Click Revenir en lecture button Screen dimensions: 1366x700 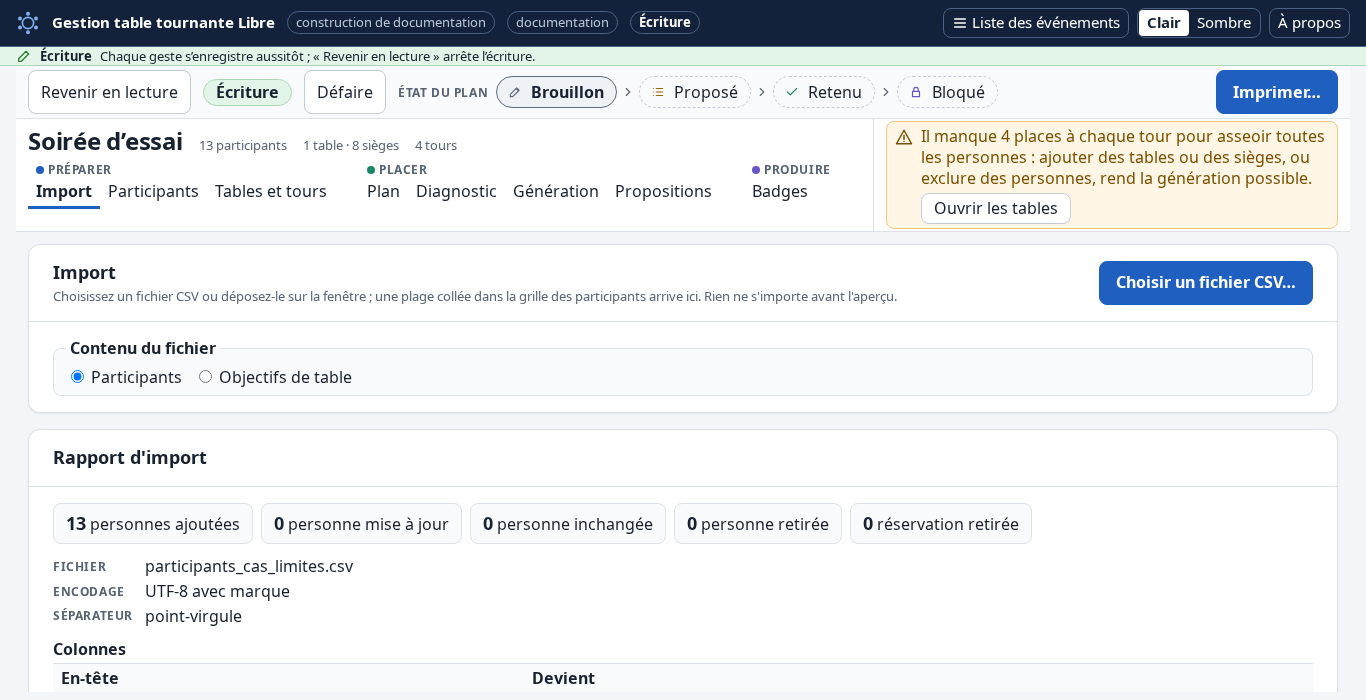point(109,92)
